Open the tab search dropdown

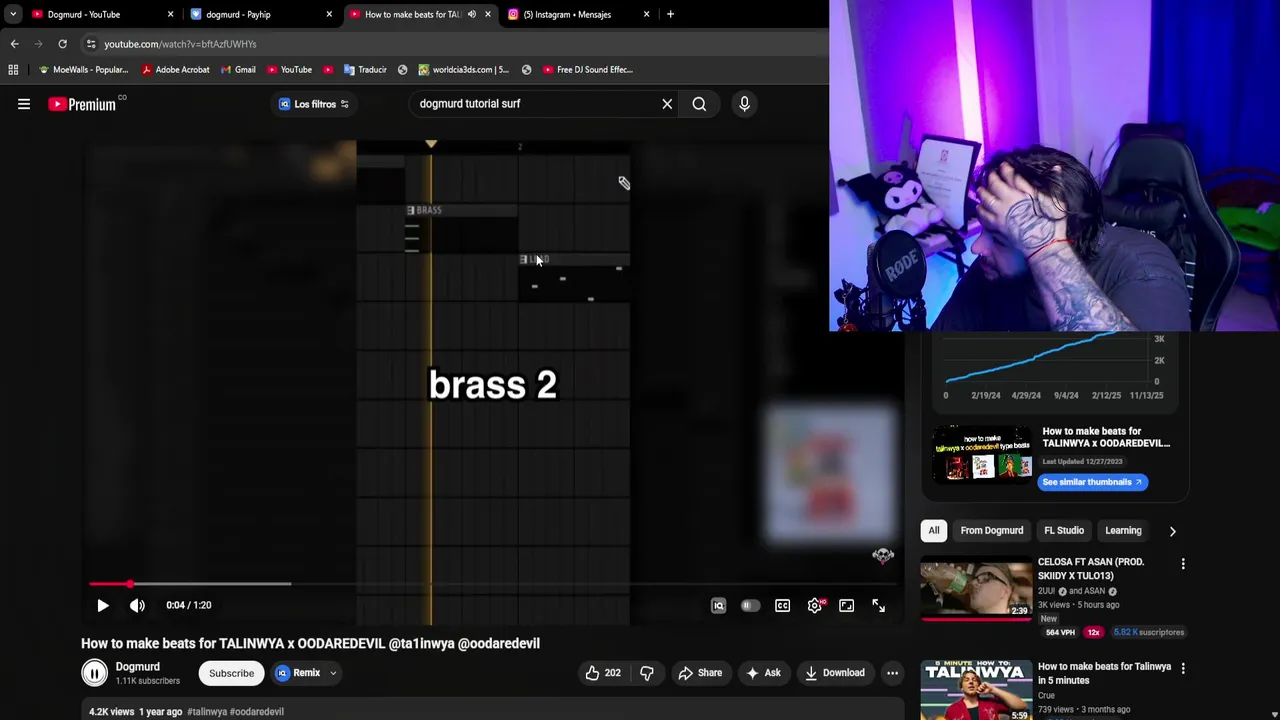coord(12,14)
